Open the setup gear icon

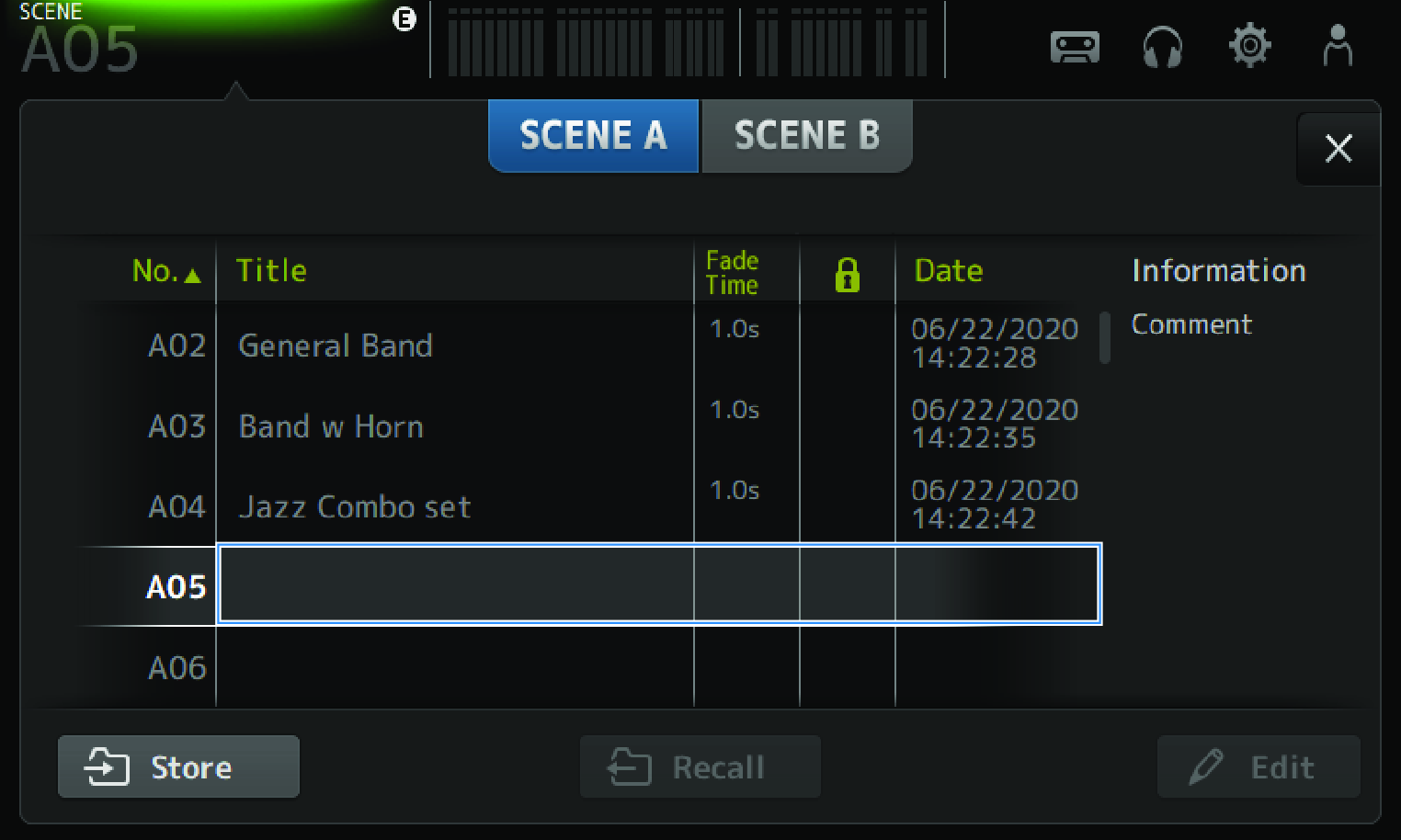pyautogui.click(x=1249, y=46)
